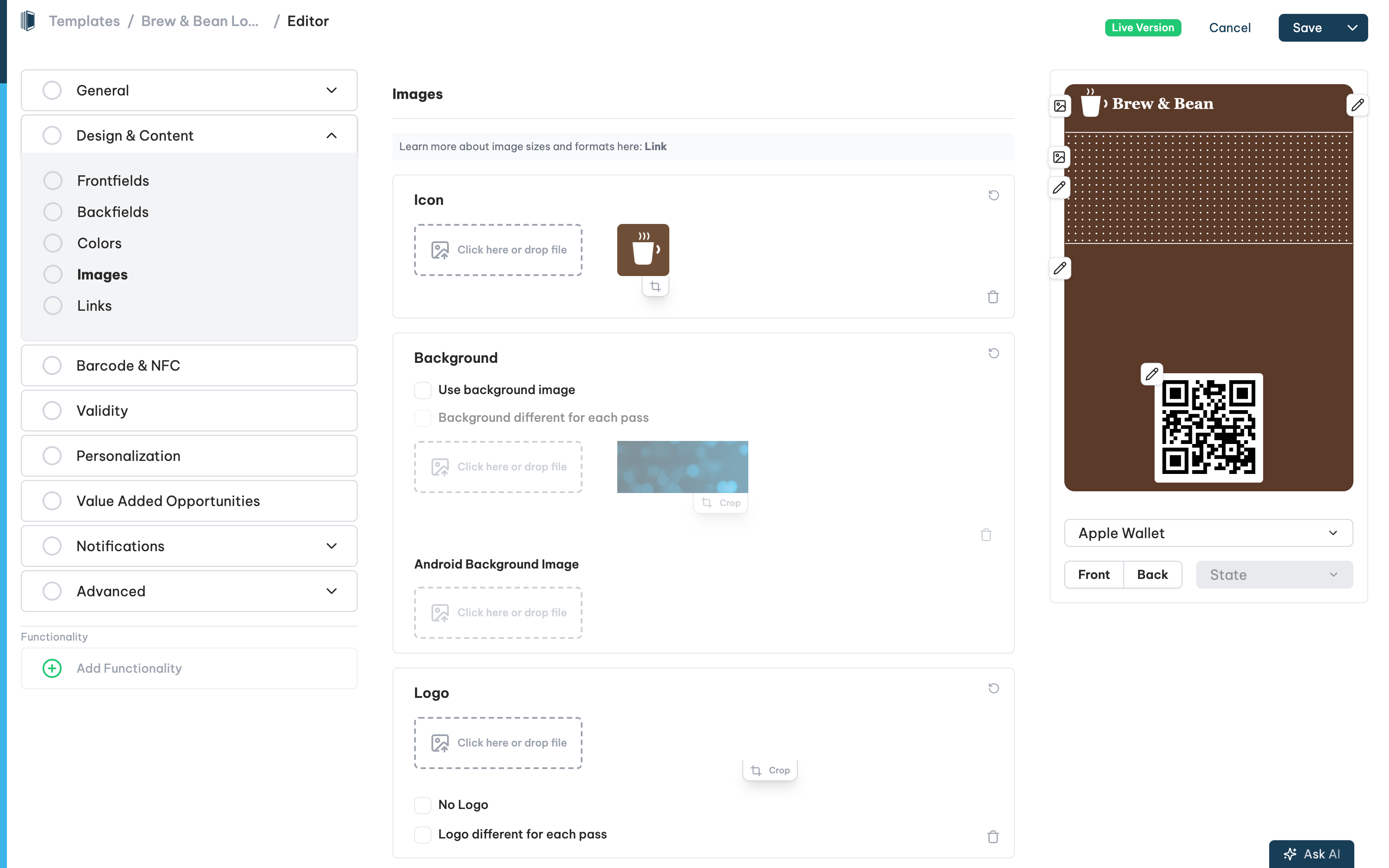This screenshot has width=1389, height=868.
Task: Open Ask AI assistant
Action: click(1311, 854)
